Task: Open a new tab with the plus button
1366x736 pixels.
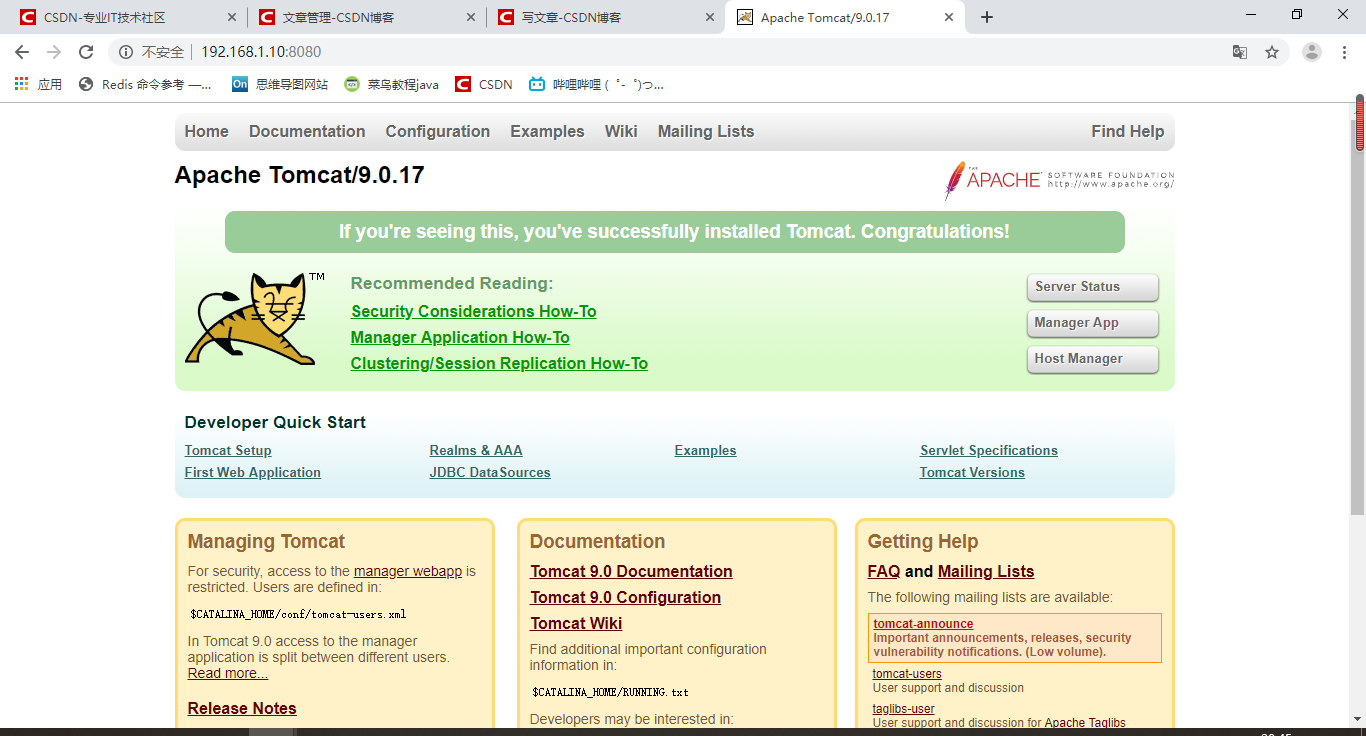Action: [987, 17]
